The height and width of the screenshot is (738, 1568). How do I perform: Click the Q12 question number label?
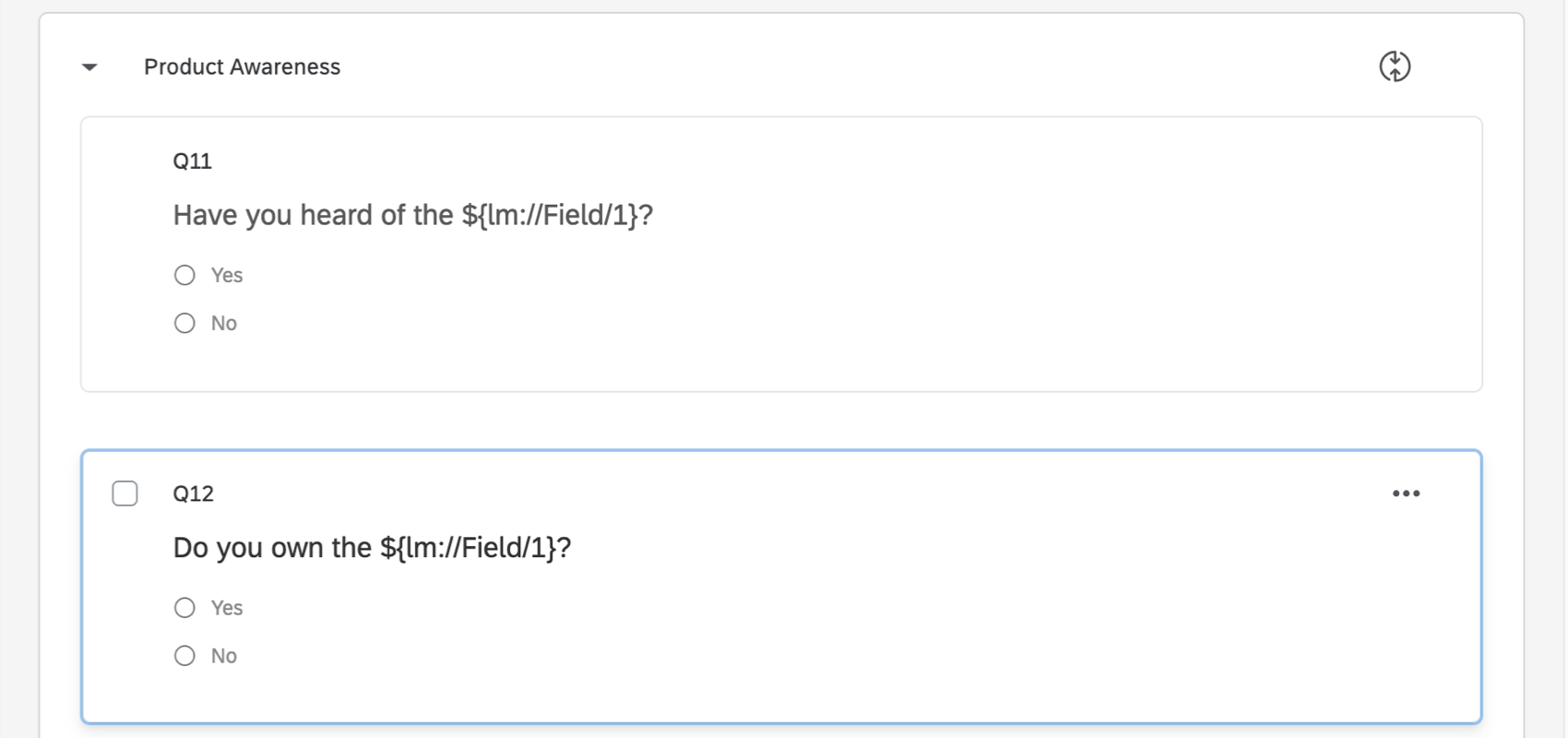coord(192,494)
